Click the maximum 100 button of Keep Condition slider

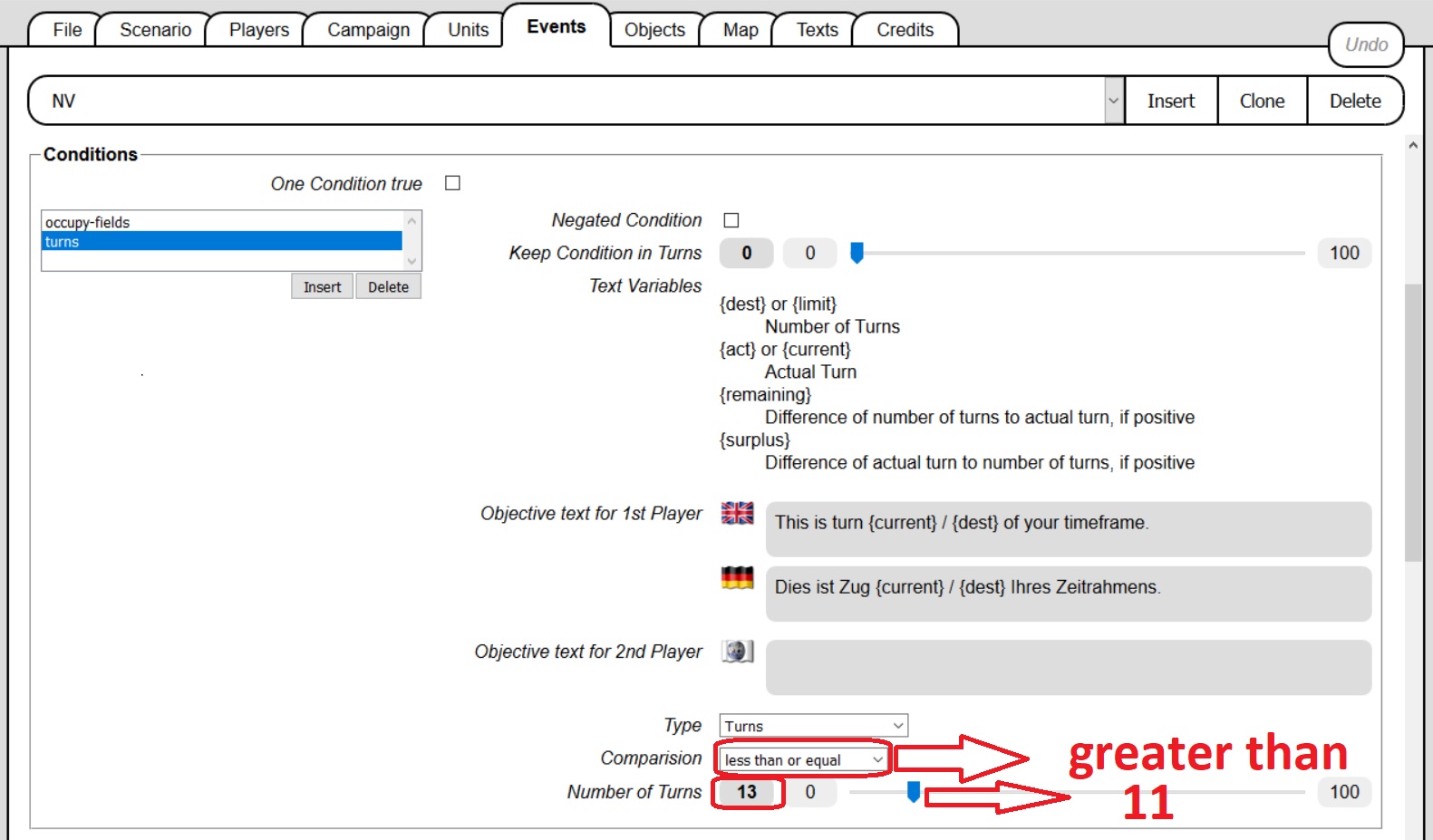(1344, 253)
